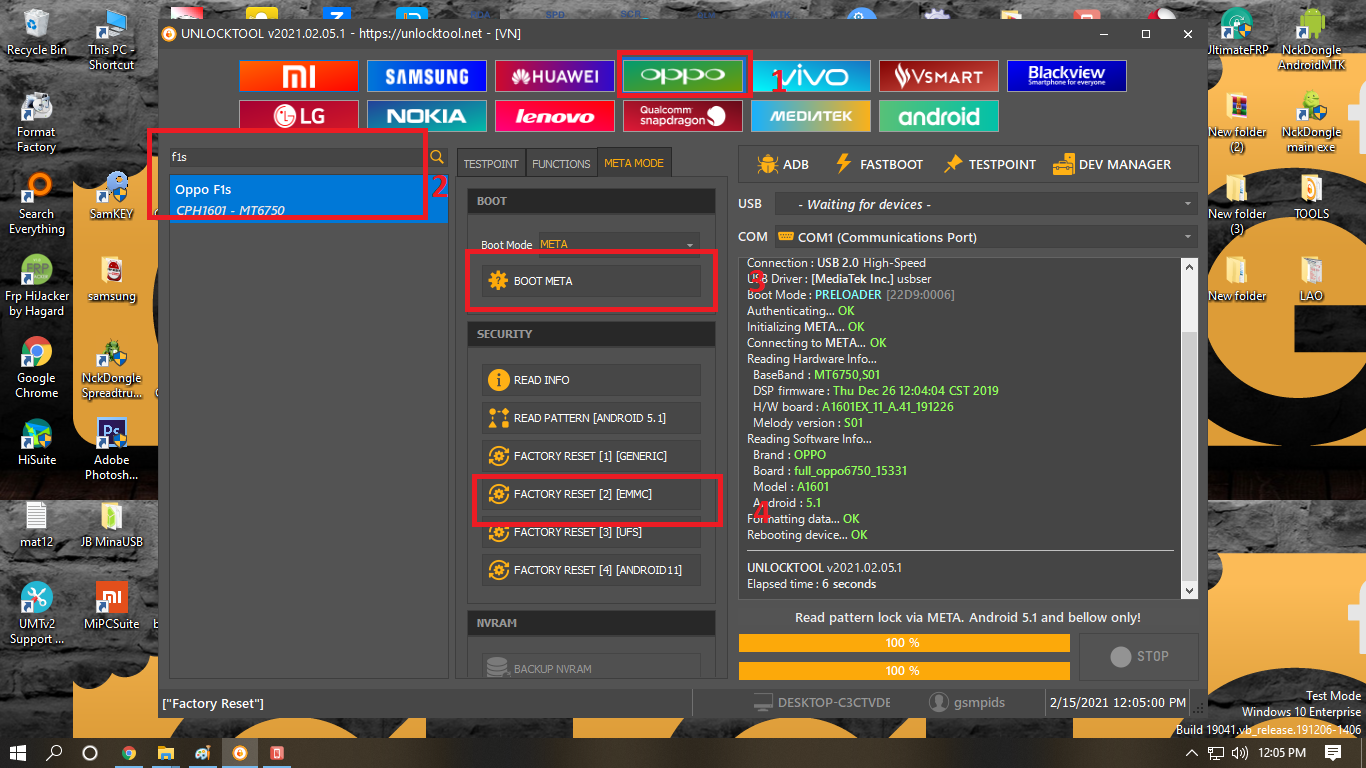Click DESKTOP-C3CTVDE in status bar
This screenshot has width=1366, height=768.
[x=821, y=703]
